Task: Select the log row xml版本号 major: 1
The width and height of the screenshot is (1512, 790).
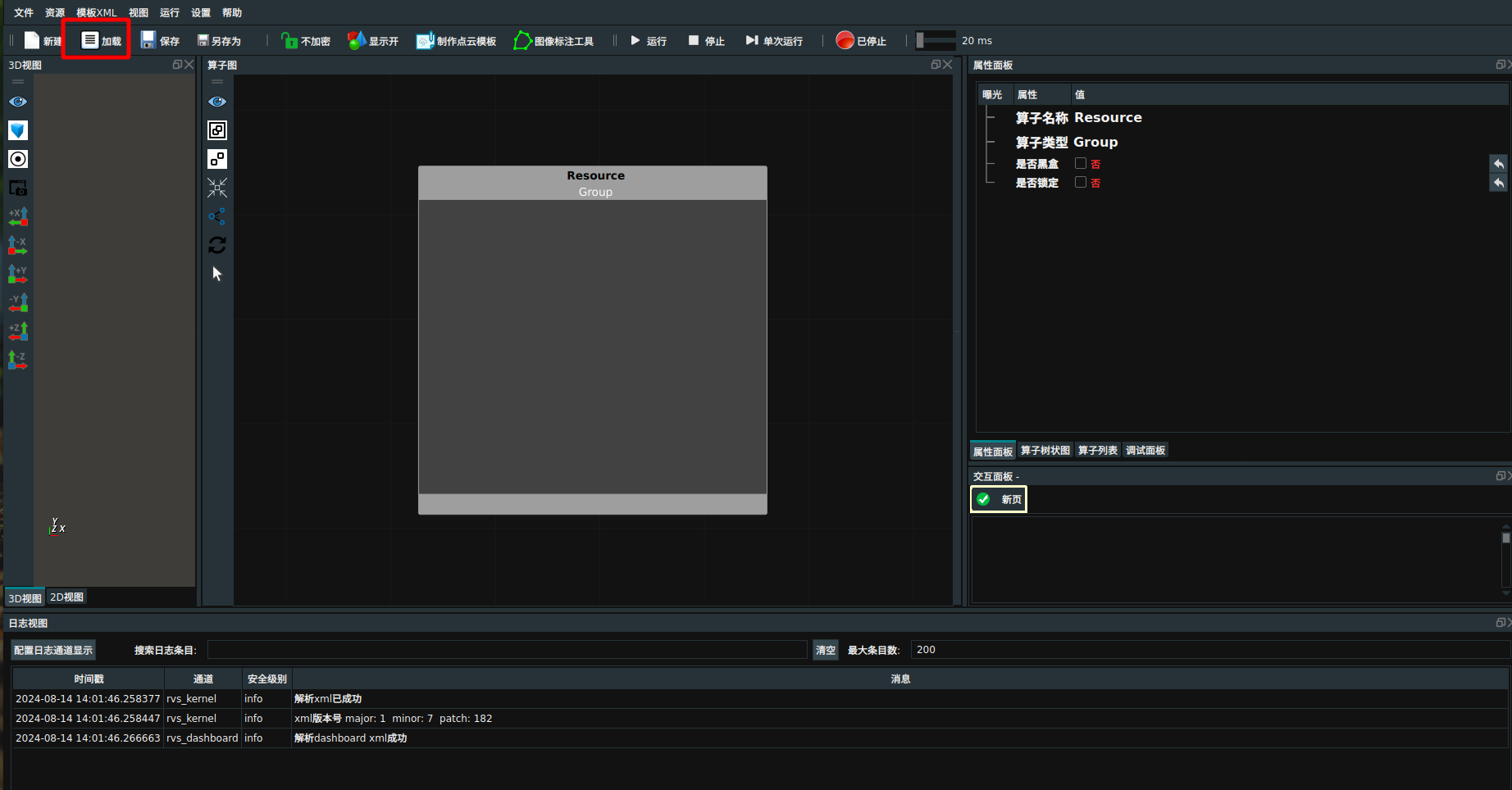Action: click(760, 718)
